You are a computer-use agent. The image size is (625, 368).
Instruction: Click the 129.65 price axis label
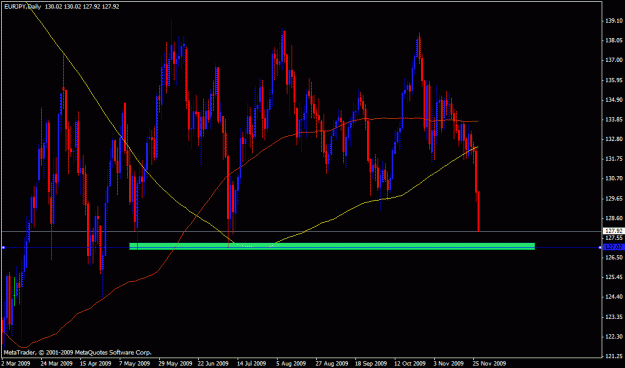[614, 198]
